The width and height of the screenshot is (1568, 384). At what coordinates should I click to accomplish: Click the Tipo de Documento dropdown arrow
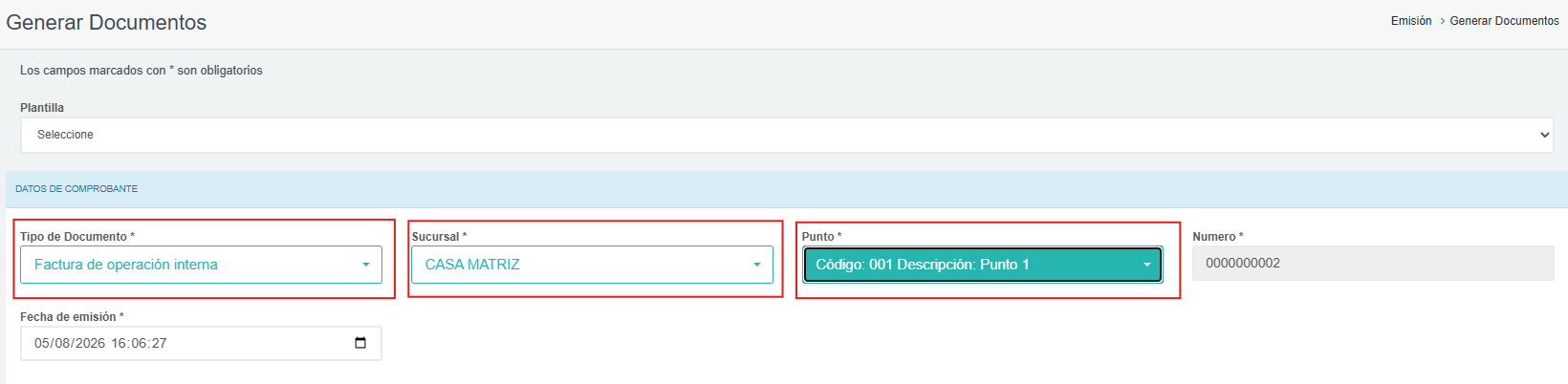point(366,265)
